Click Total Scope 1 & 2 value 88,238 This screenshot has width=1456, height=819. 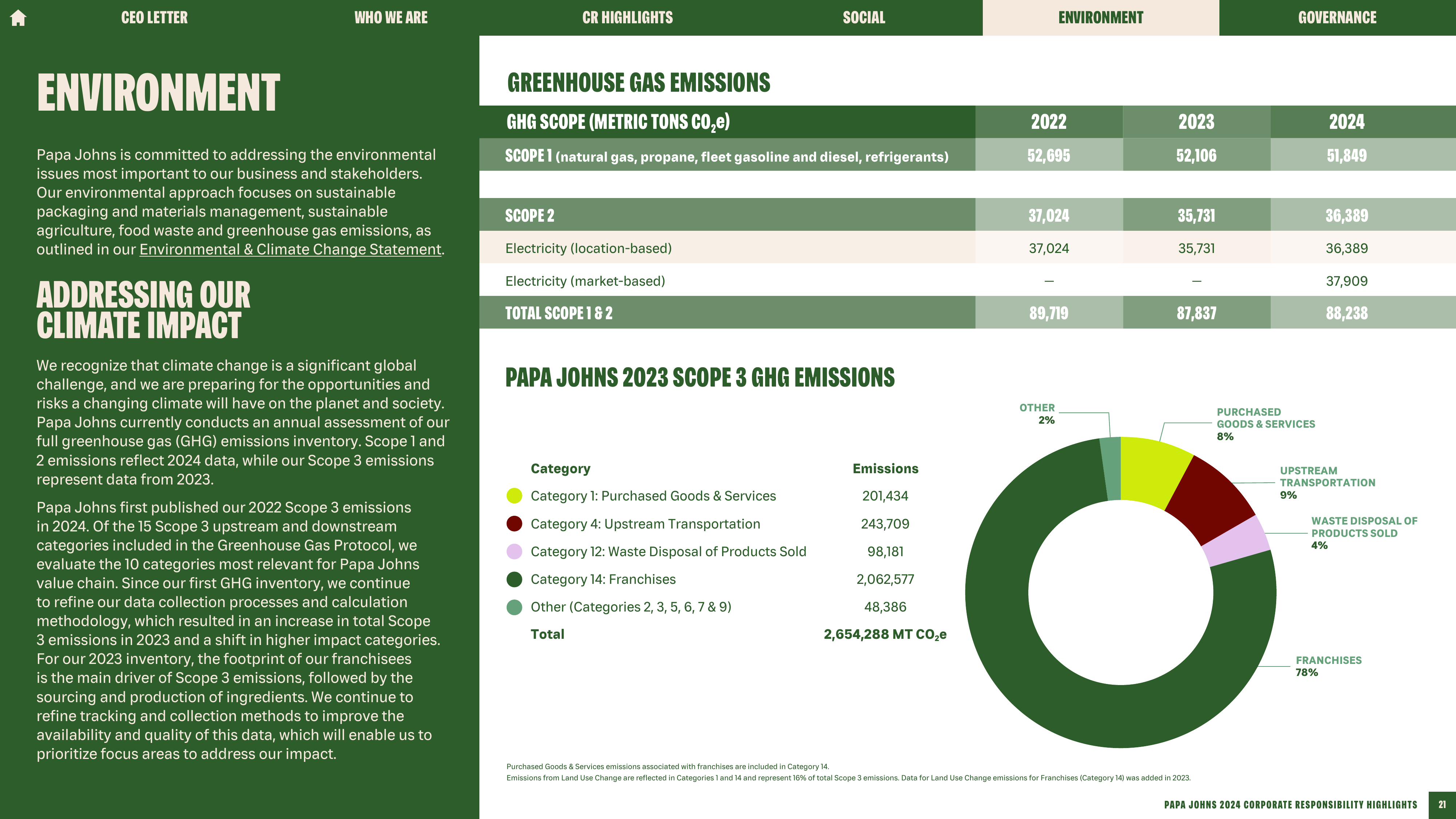[x=1346, y=313]
